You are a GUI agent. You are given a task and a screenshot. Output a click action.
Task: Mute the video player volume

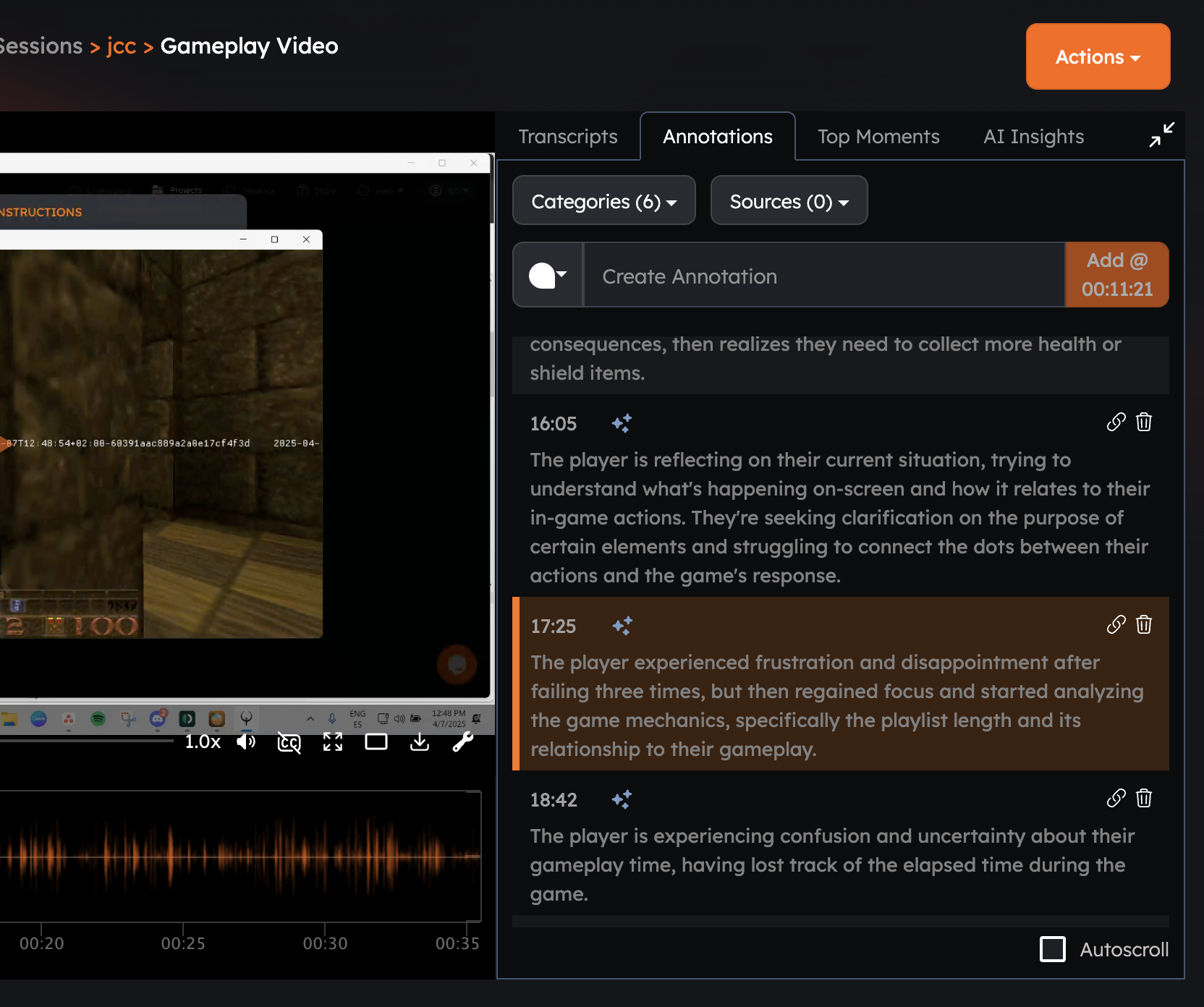[246, 742]
